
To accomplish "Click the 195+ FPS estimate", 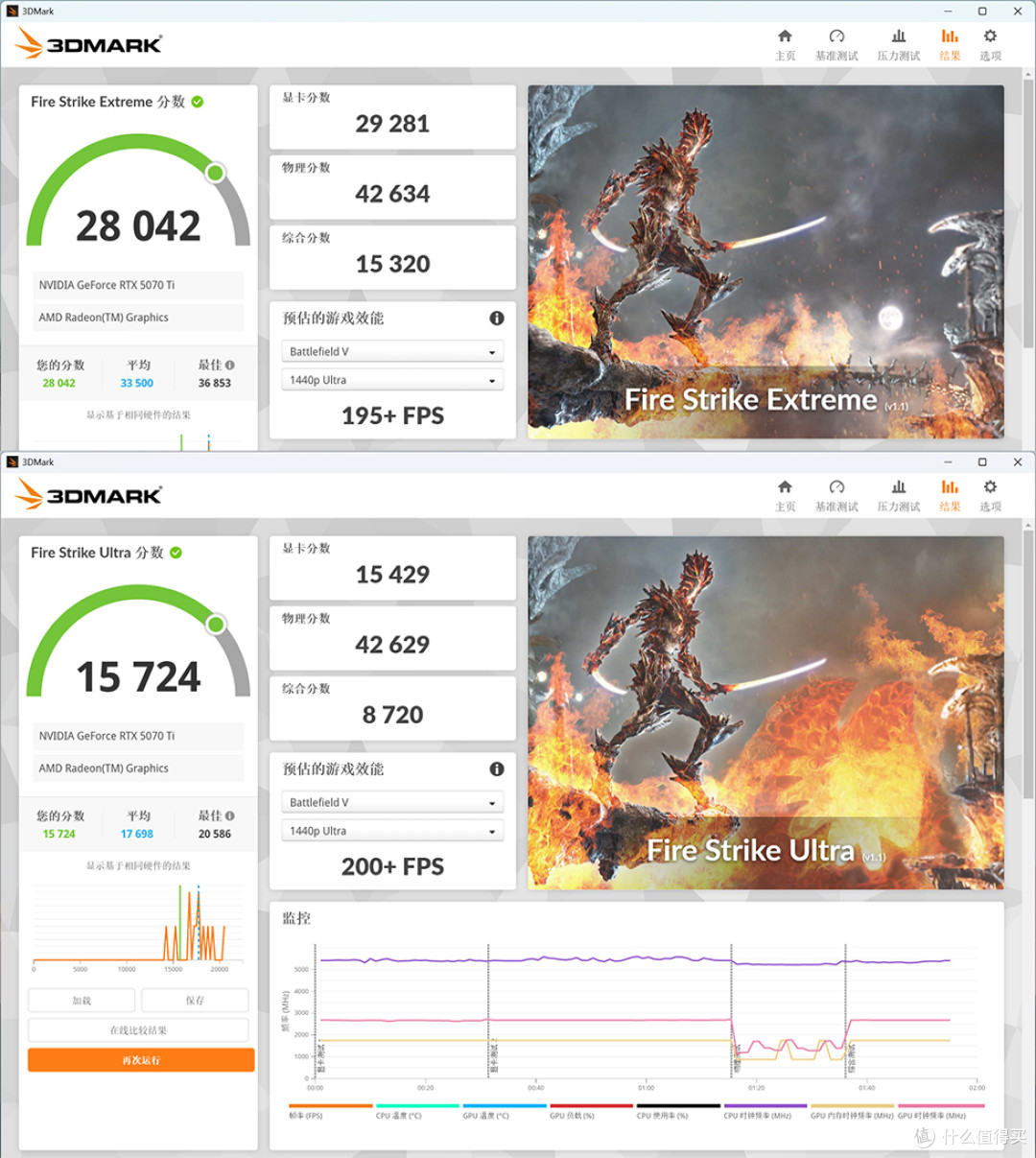I will (392, 415).
